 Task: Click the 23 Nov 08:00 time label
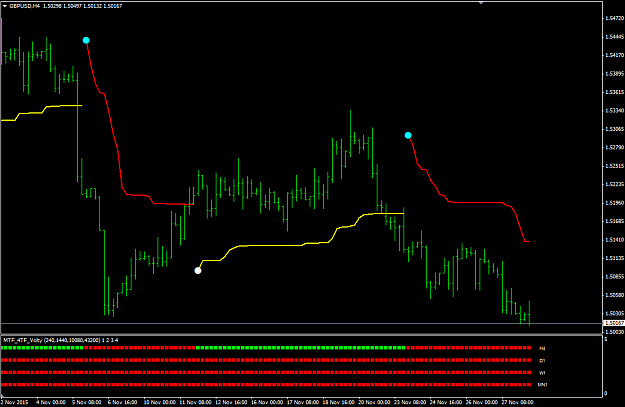coord(410,402)
